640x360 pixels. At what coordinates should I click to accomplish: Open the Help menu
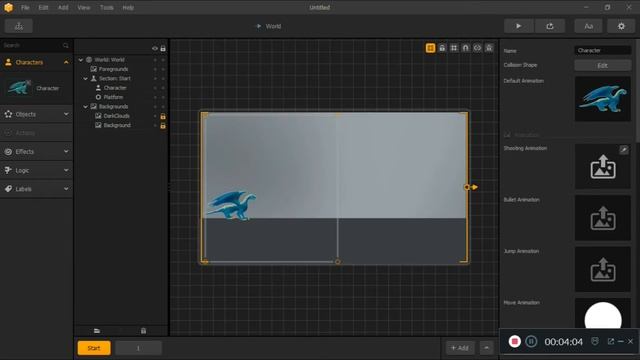128,7
